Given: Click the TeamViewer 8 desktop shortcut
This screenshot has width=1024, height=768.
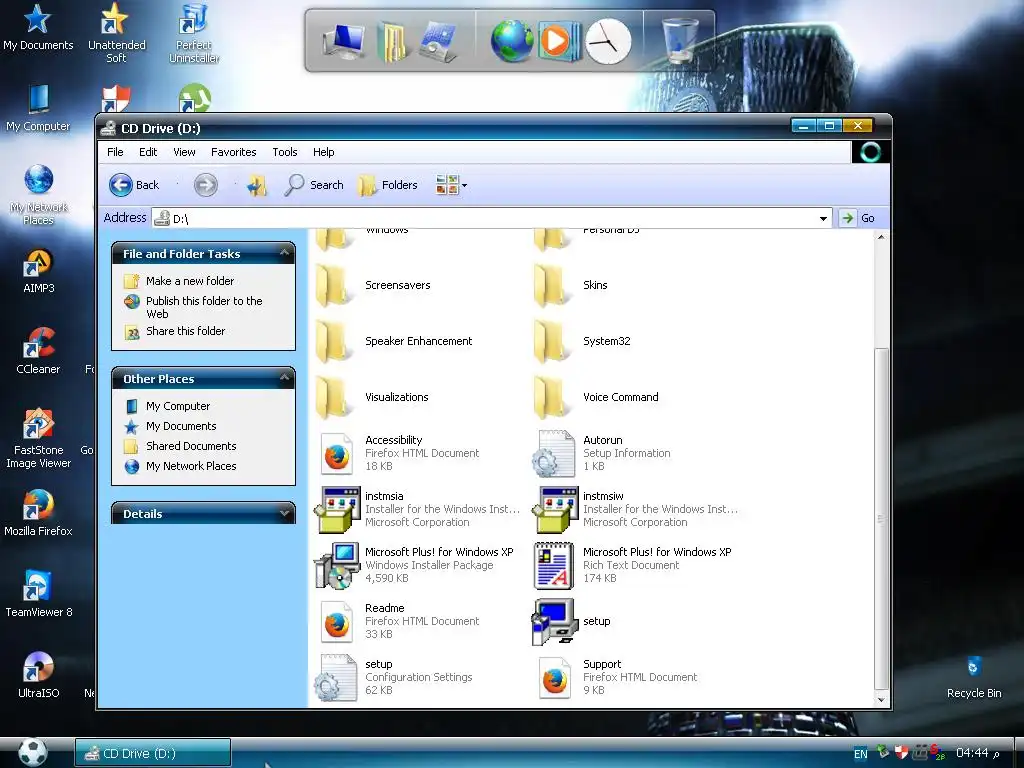Looking at the screenshot, I should pos(39,593).
